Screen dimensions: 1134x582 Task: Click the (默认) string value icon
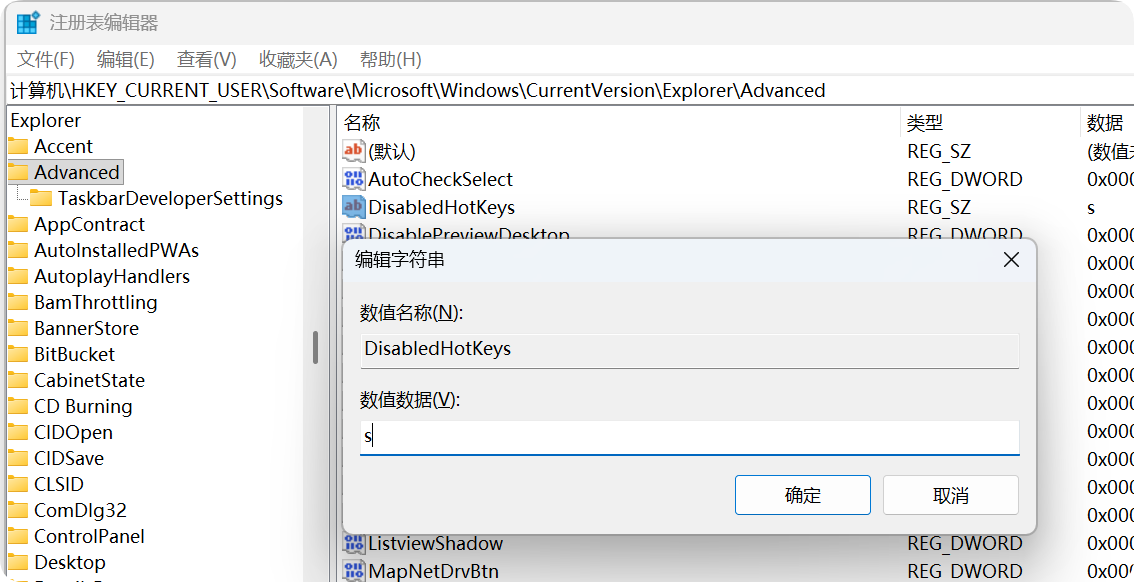pyautogui.click(x=353, y=152)
